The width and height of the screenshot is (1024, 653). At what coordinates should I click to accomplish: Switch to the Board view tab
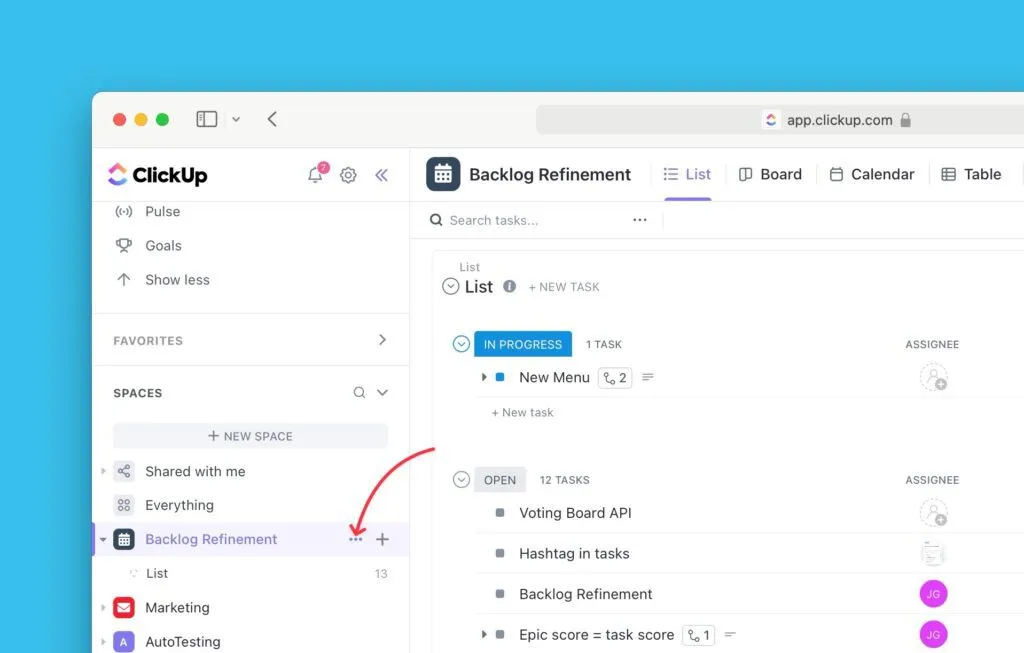(x=770, y=174)
